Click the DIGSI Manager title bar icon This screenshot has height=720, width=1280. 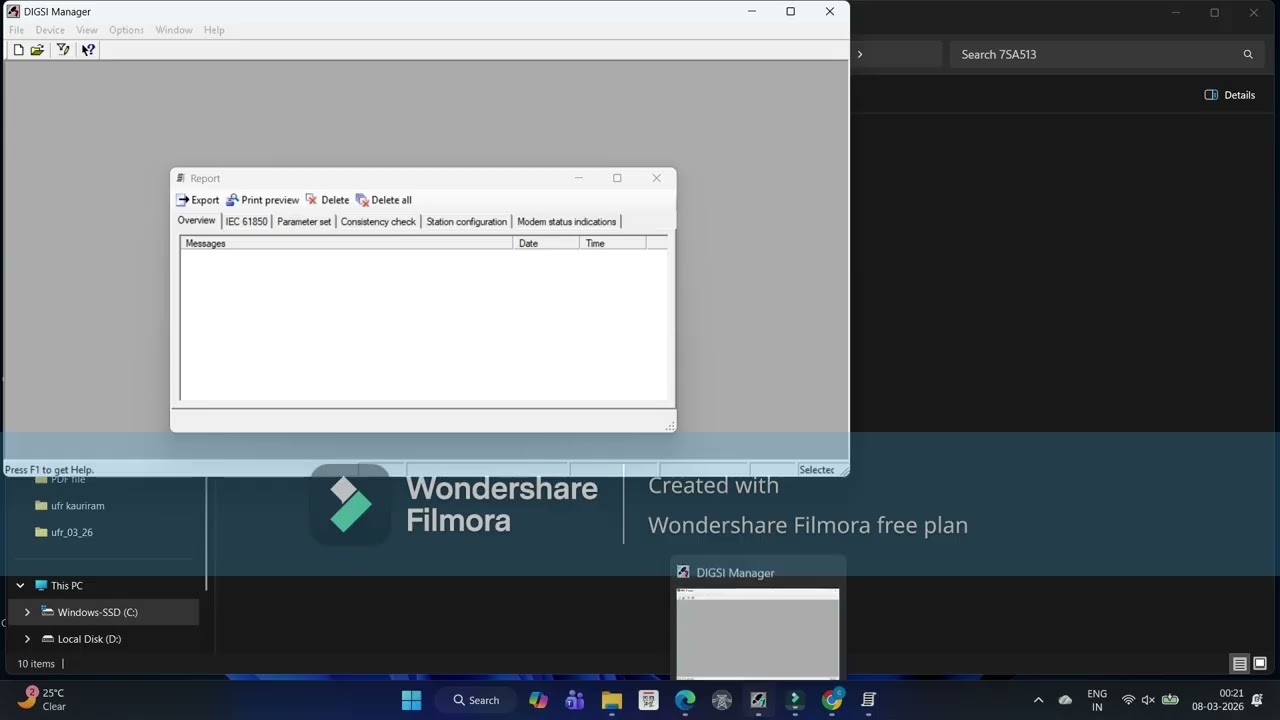pyautogui.click(x=13, y=12)
